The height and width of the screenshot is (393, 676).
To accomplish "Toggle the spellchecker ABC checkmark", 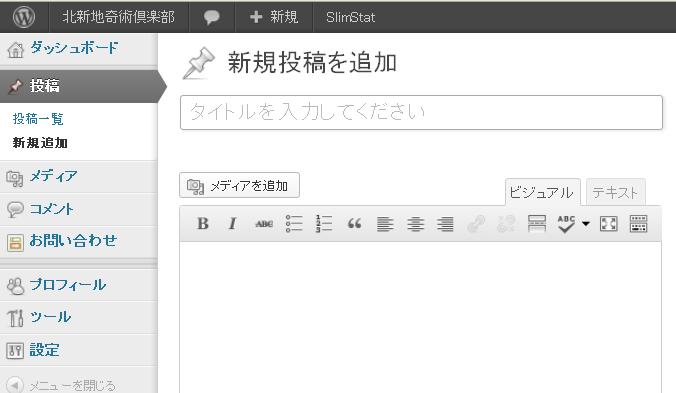I will tap(566, 224).
